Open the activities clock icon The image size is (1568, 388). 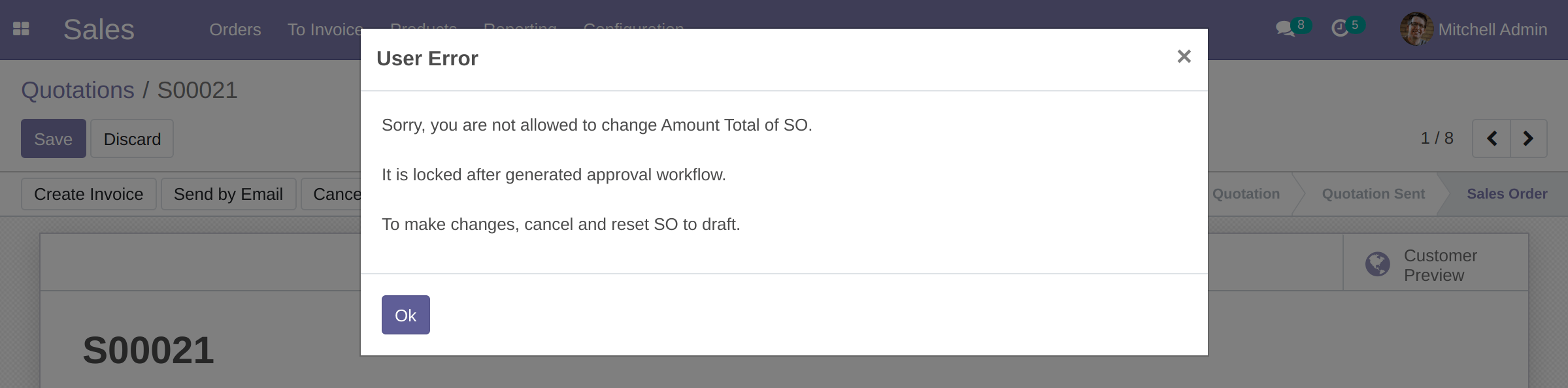pos(1340,29)
